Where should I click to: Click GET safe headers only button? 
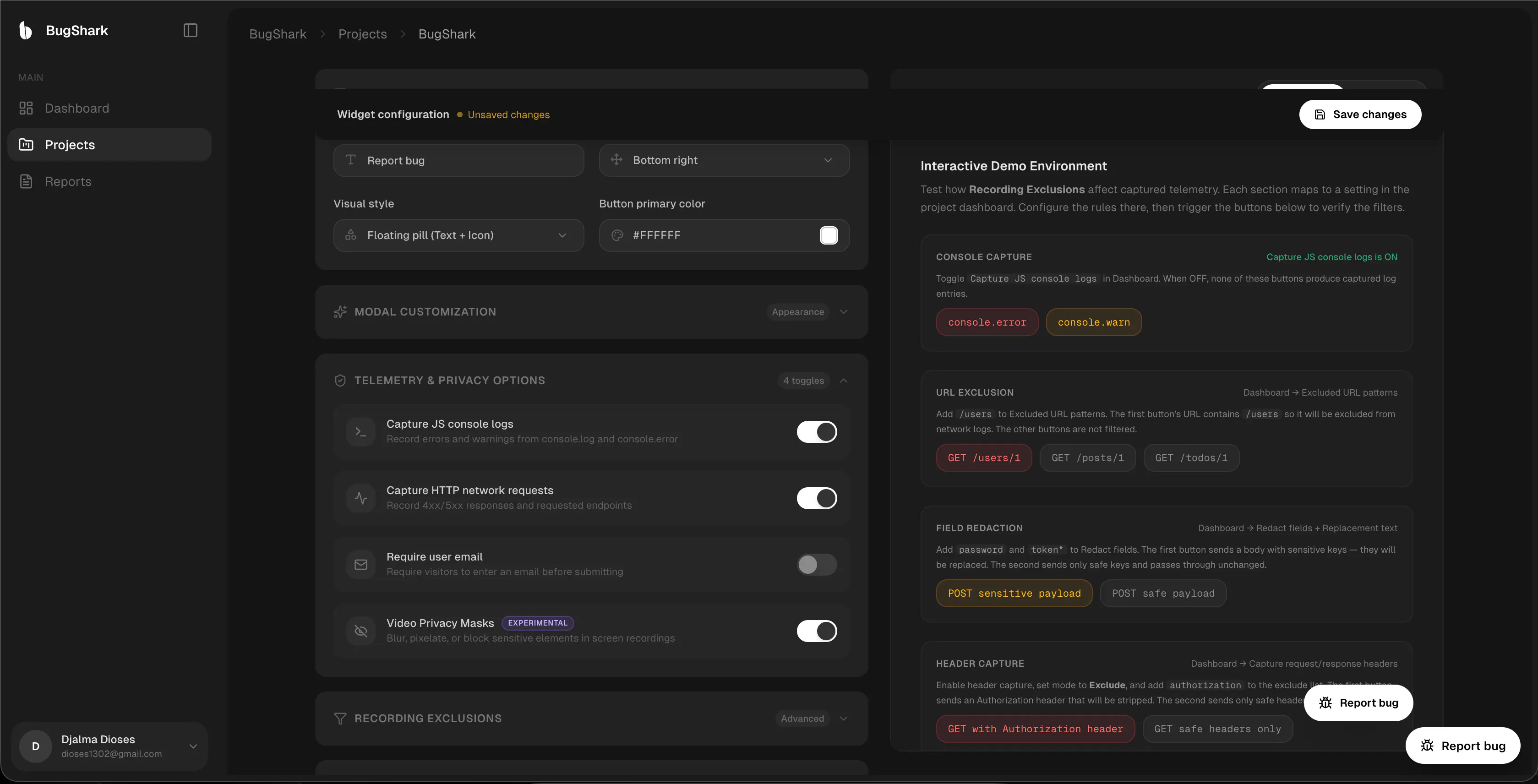coord(1217,729)
